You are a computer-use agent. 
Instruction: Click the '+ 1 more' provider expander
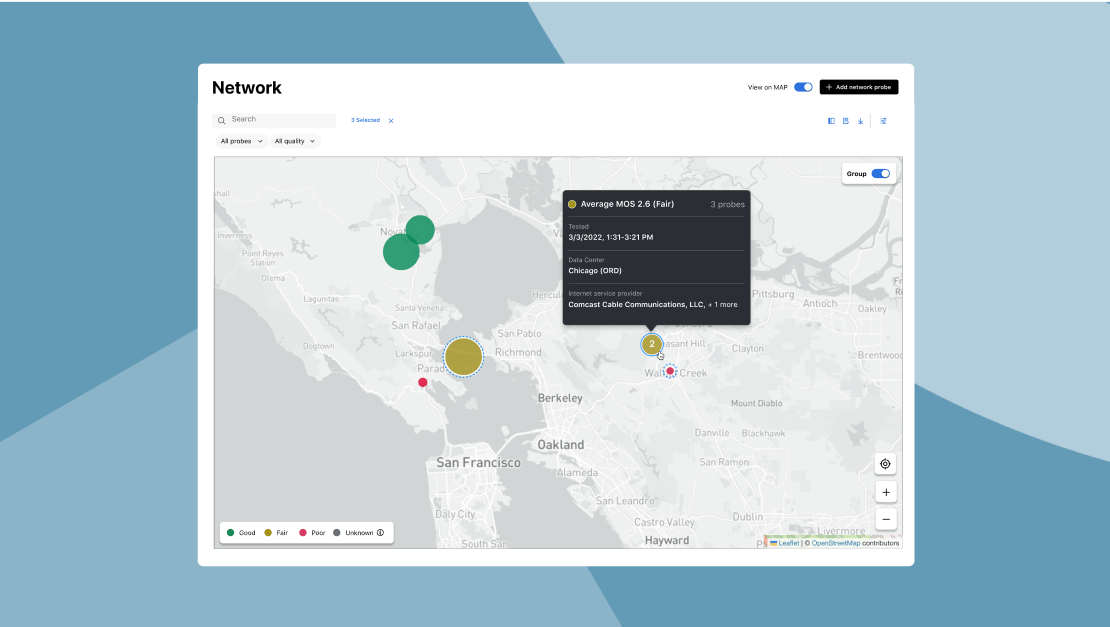click(x=723, y=304)
